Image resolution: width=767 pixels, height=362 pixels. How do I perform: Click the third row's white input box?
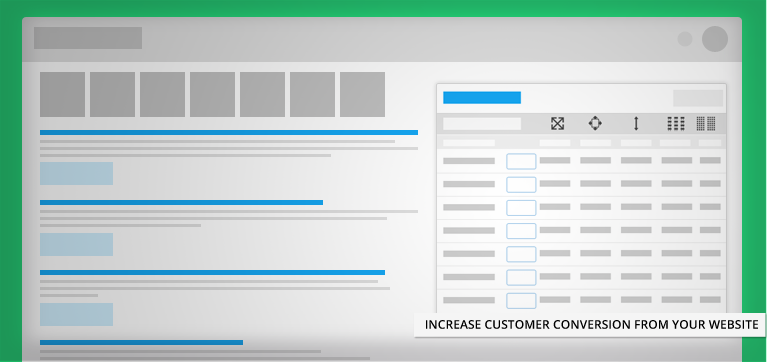[521, 208]
